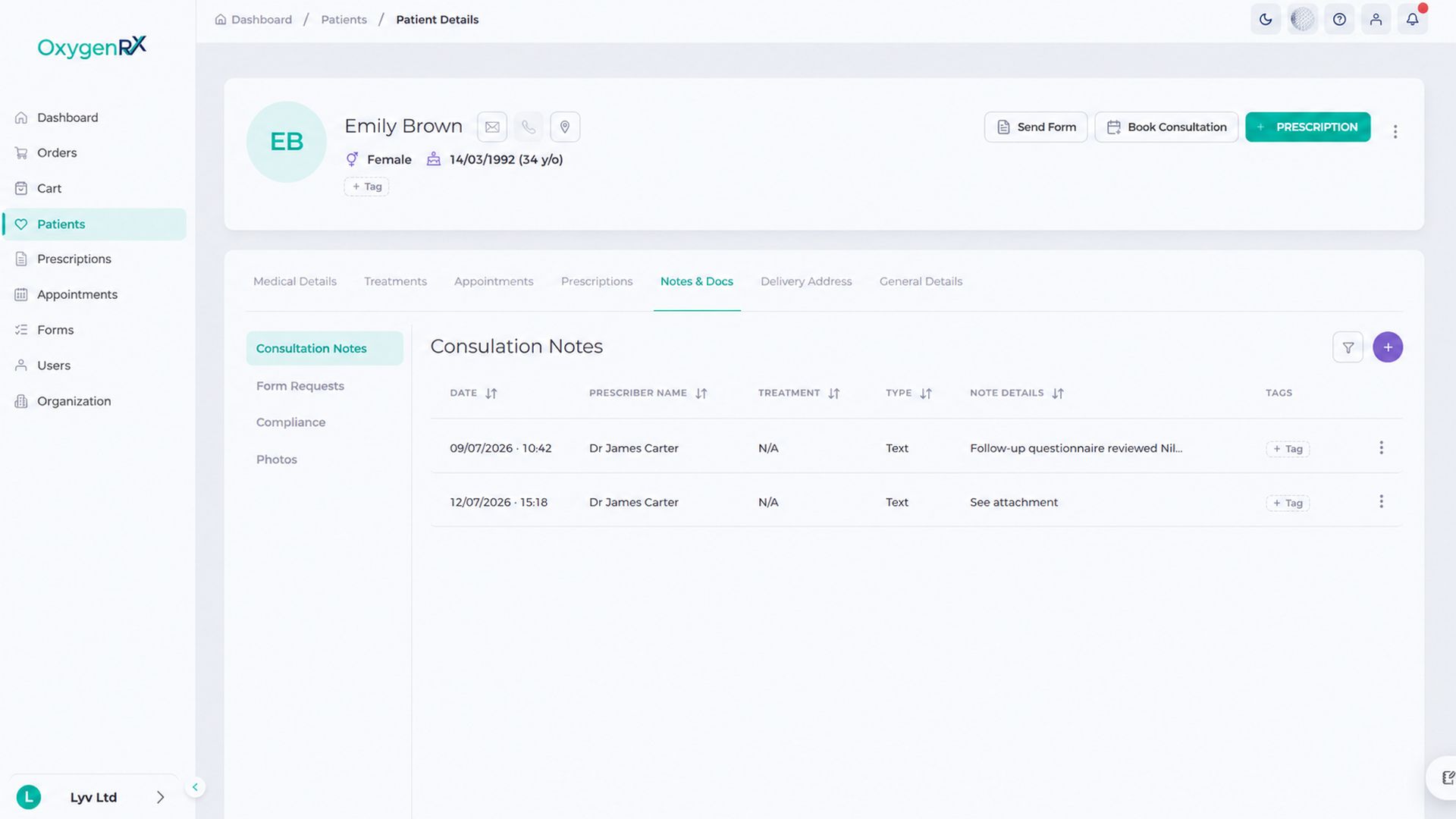Open Forms in the sidebar

(95, 330)
